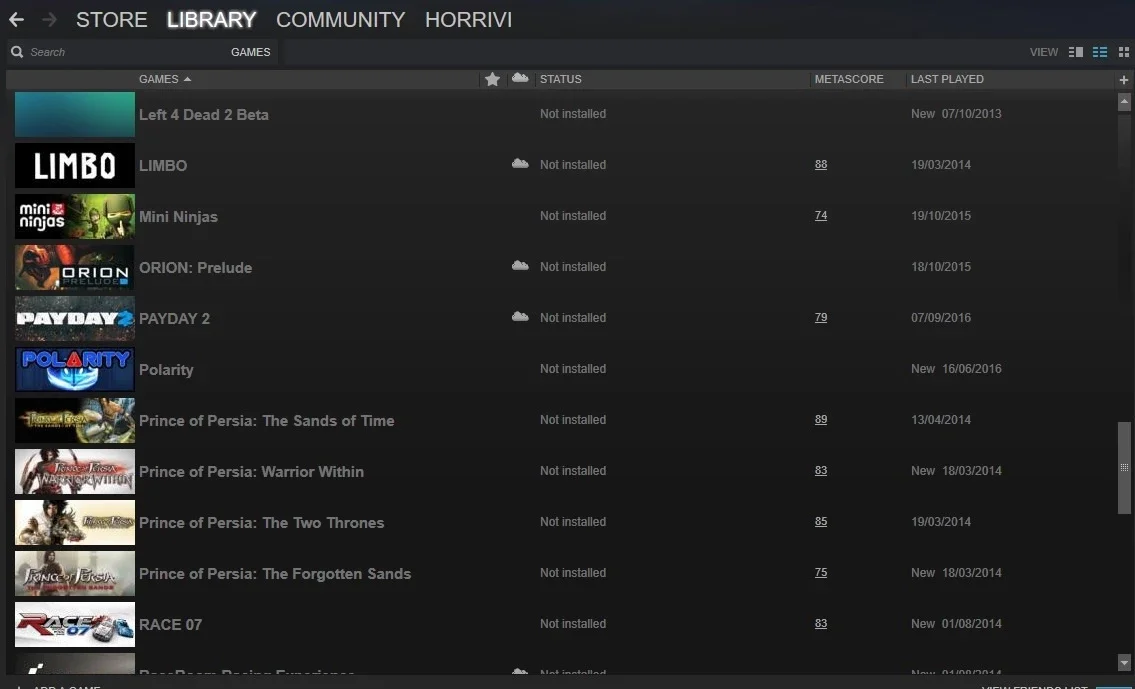Open the COMMUNITY tab
1135x689 pixels.
(340, 20)
